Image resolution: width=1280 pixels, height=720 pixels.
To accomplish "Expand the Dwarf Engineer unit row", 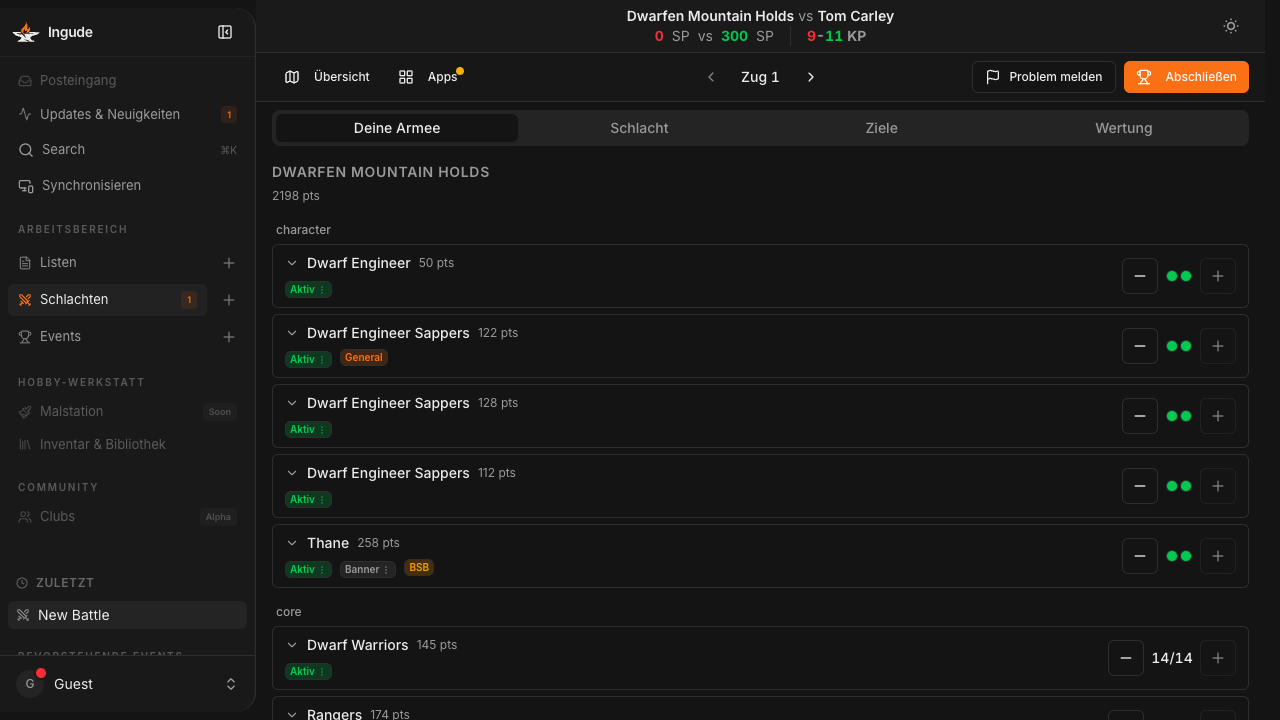I will [292, 263].
